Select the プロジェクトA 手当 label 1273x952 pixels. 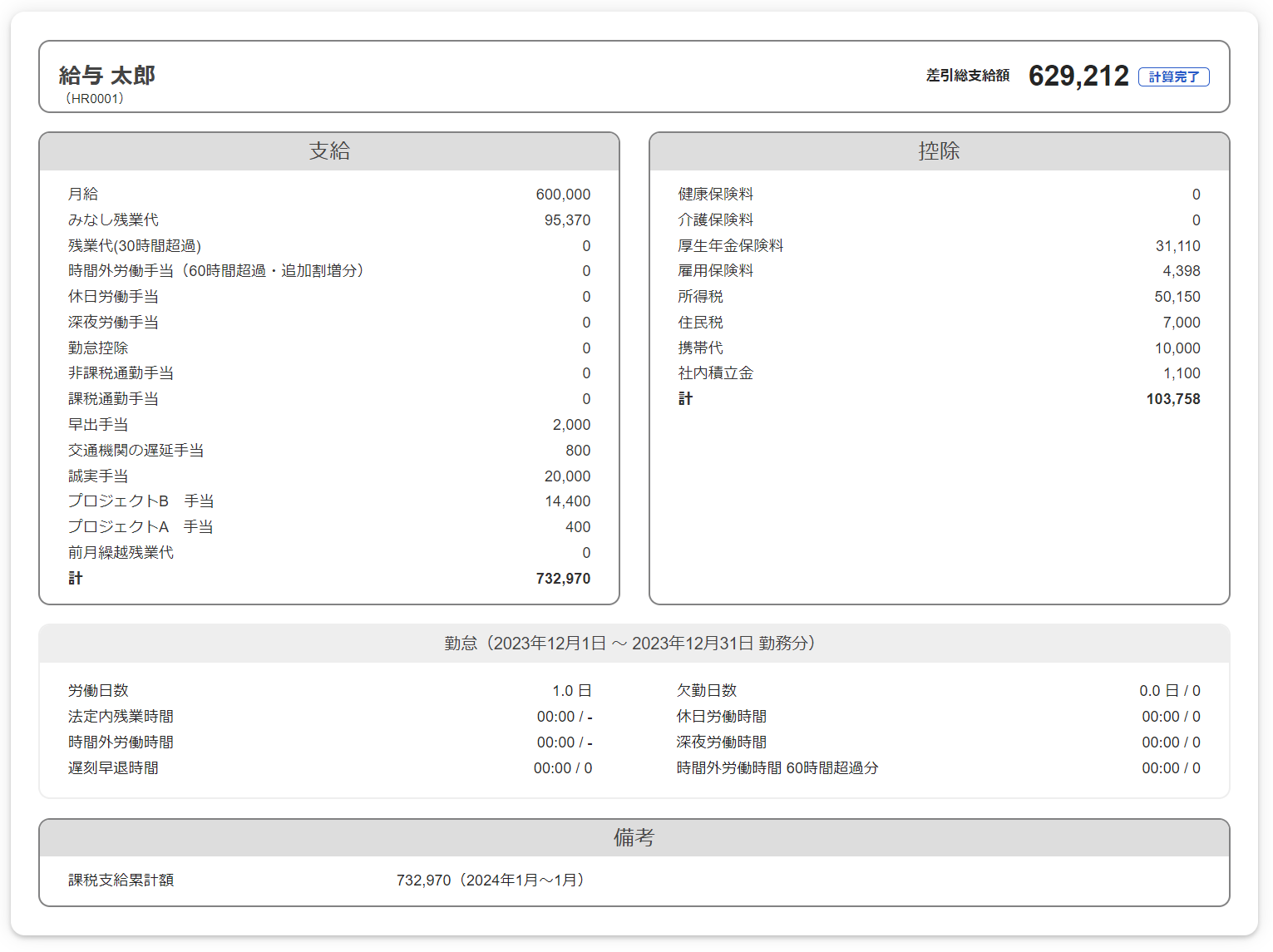coord(141,527)
